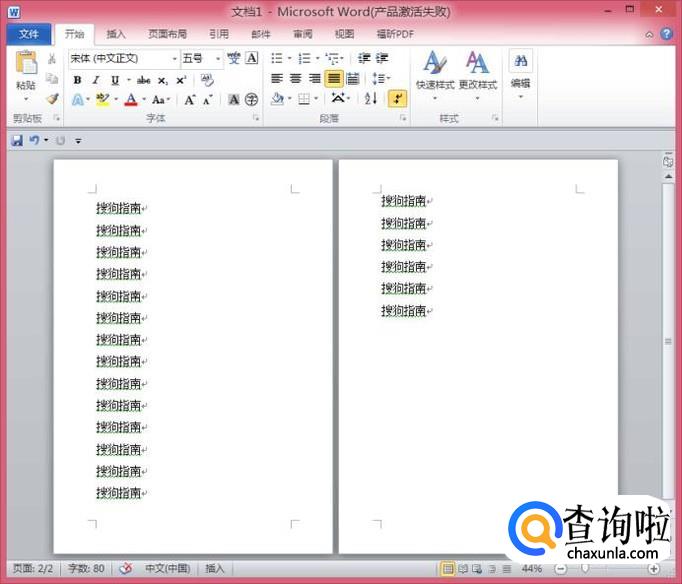This screenshot has width=682, height=584.
Task: Click the Word Help question mark
Action: 666,34
